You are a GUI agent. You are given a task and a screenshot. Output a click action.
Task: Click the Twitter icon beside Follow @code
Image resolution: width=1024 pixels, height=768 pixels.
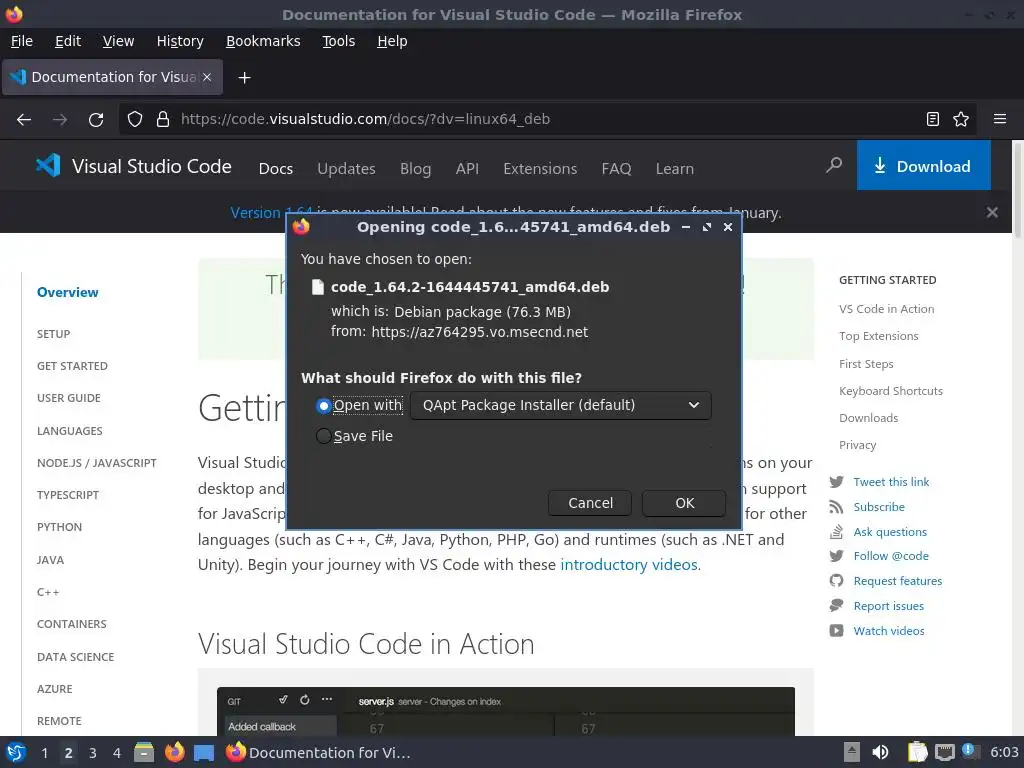click(x=837, y=556)
